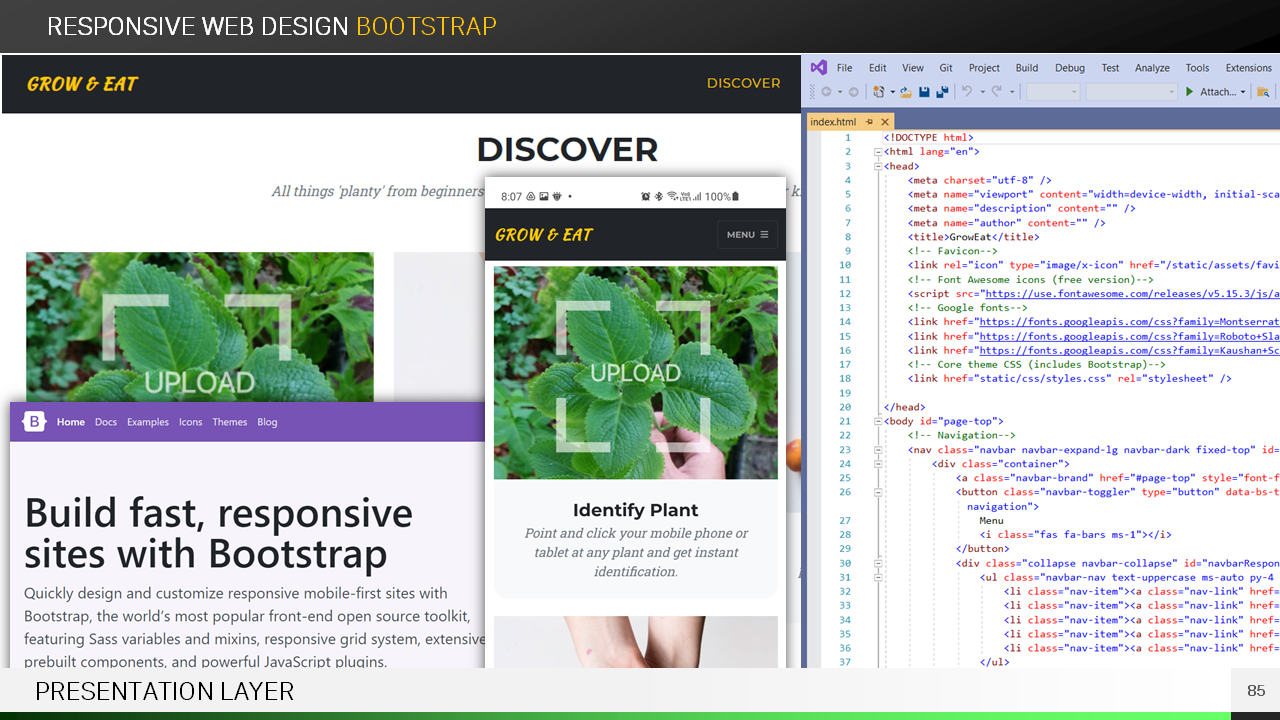Click the New Project icon

(879, 92)
